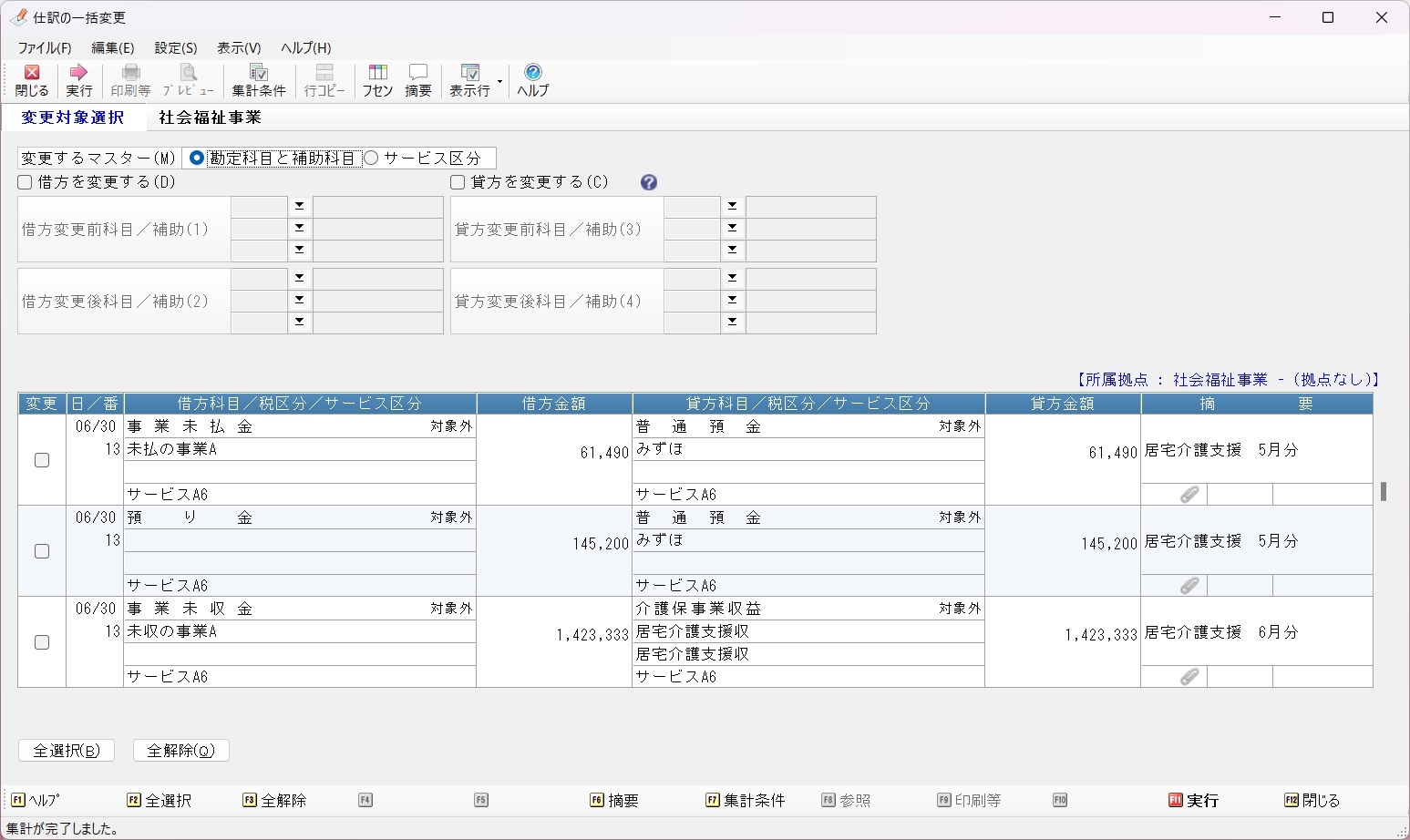Open the ヘルプ help toolbar icon
The width and height of the screenshot is (1410, 840).
pyautogui.click(x=533, y=80)
